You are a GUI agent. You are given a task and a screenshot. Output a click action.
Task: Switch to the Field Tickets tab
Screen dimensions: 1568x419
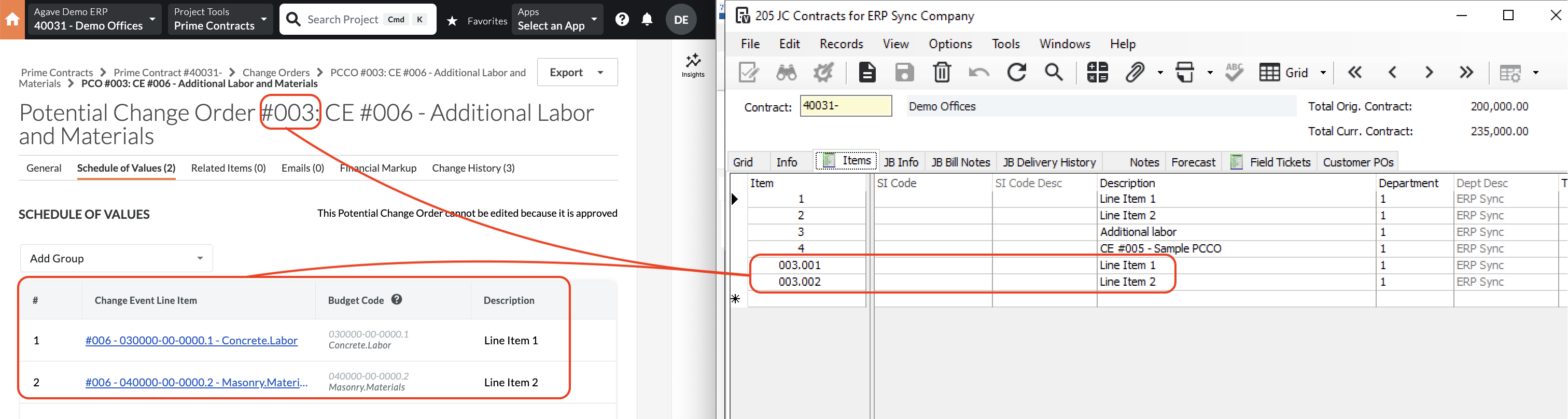click(1270, 162)
